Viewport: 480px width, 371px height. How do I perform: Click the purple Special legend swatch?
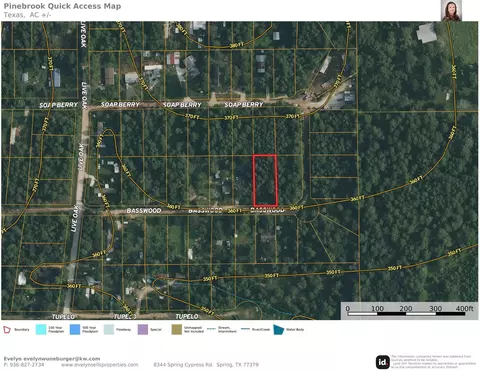click(x=143, y=330)
